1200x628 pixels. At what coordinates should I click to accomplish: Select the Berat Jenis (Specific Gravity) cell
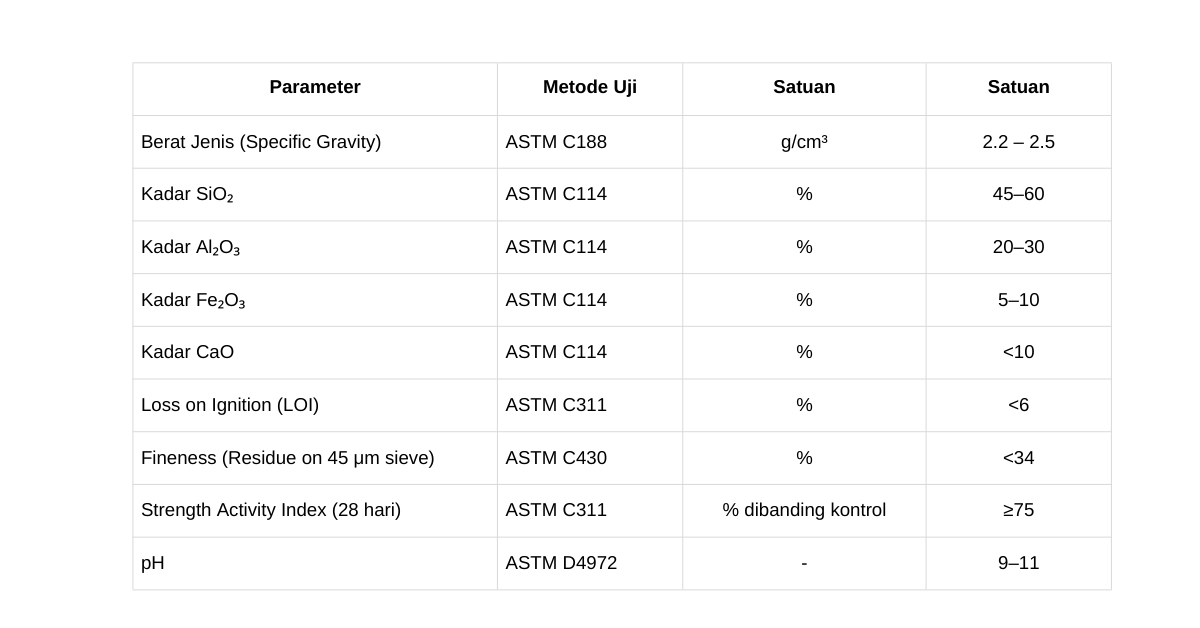coord(261,142)
